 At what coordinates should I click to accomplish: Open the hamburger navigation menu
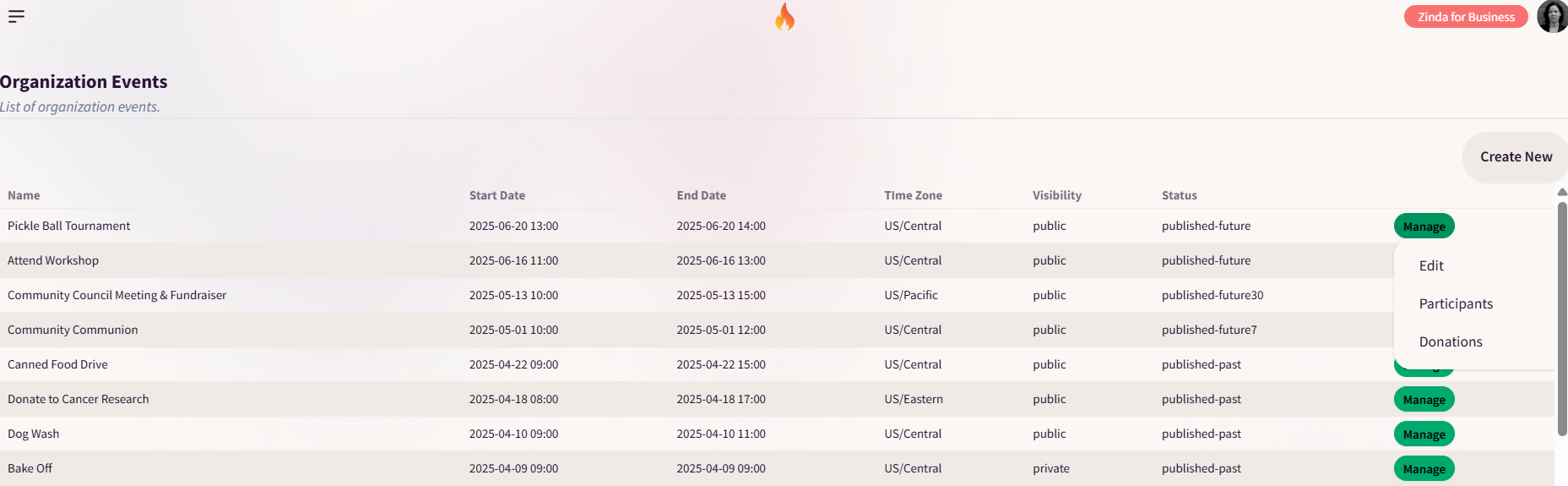tap(16, 16)
